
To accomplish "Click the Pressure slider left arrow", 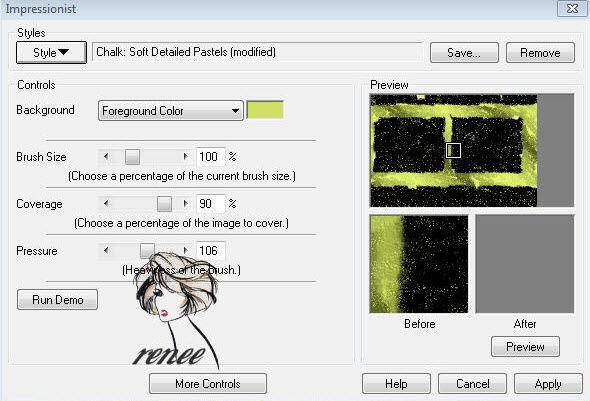I will [x=106, y=251].
